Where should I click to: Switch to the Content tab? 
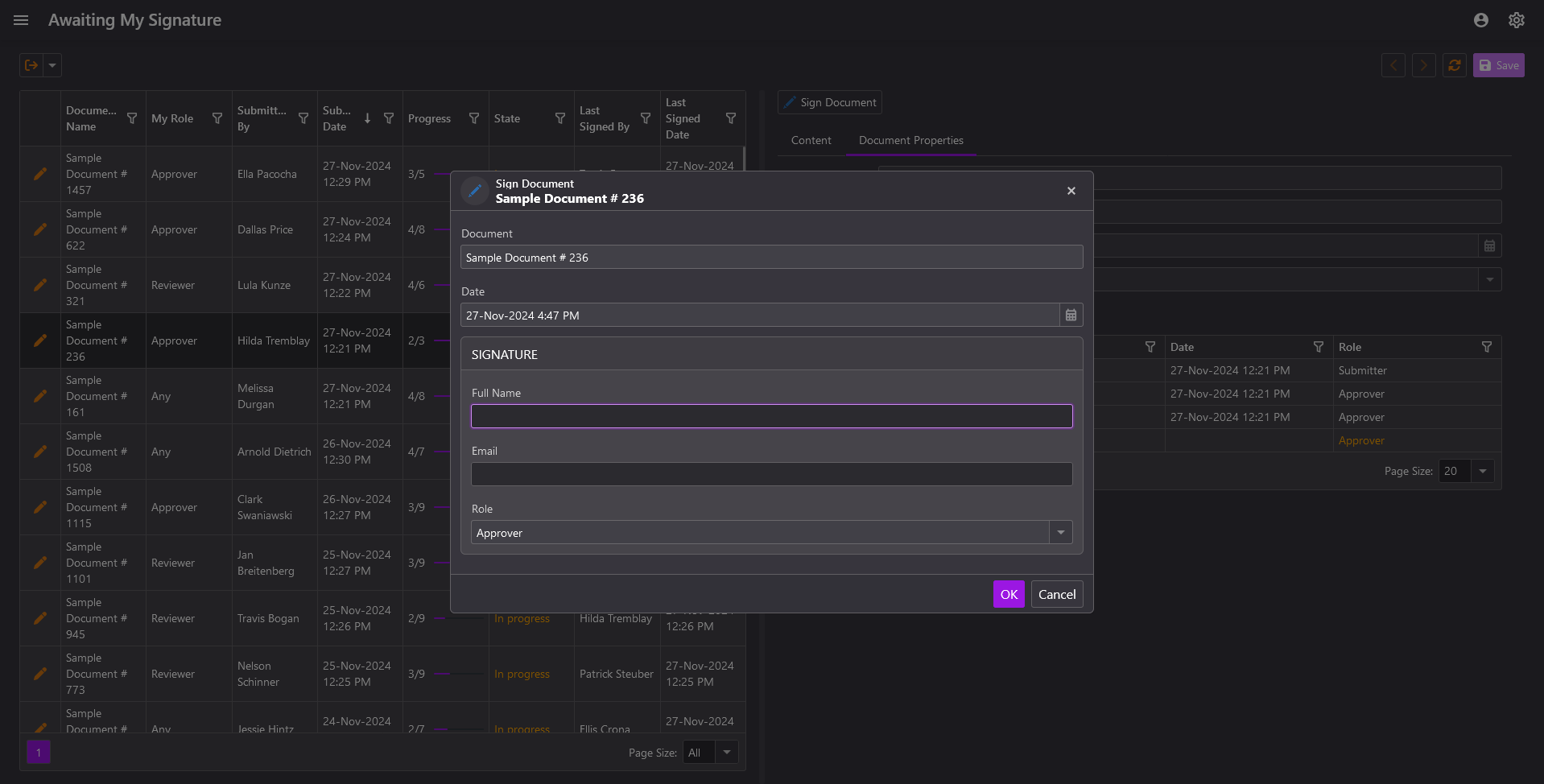point(811,140)
